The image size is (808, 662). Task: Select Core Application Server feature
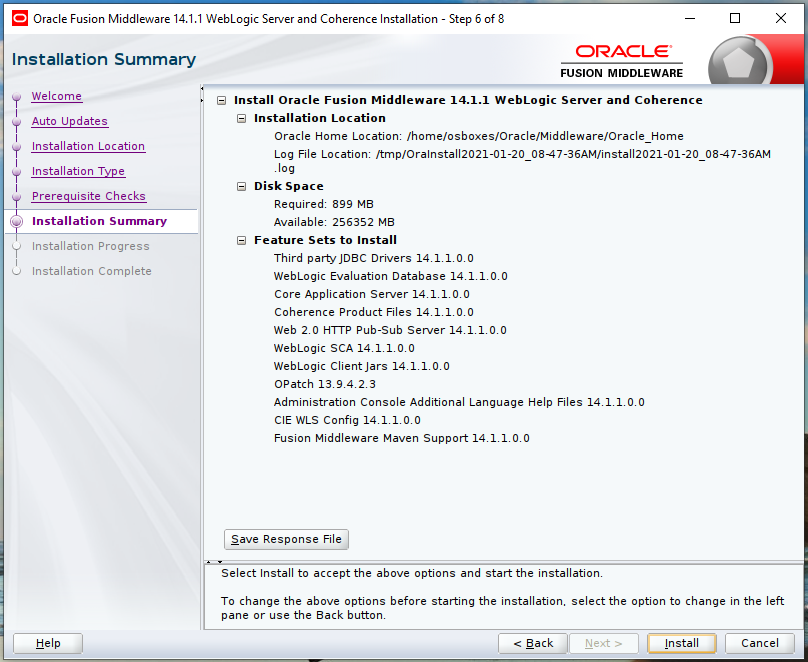372,295
